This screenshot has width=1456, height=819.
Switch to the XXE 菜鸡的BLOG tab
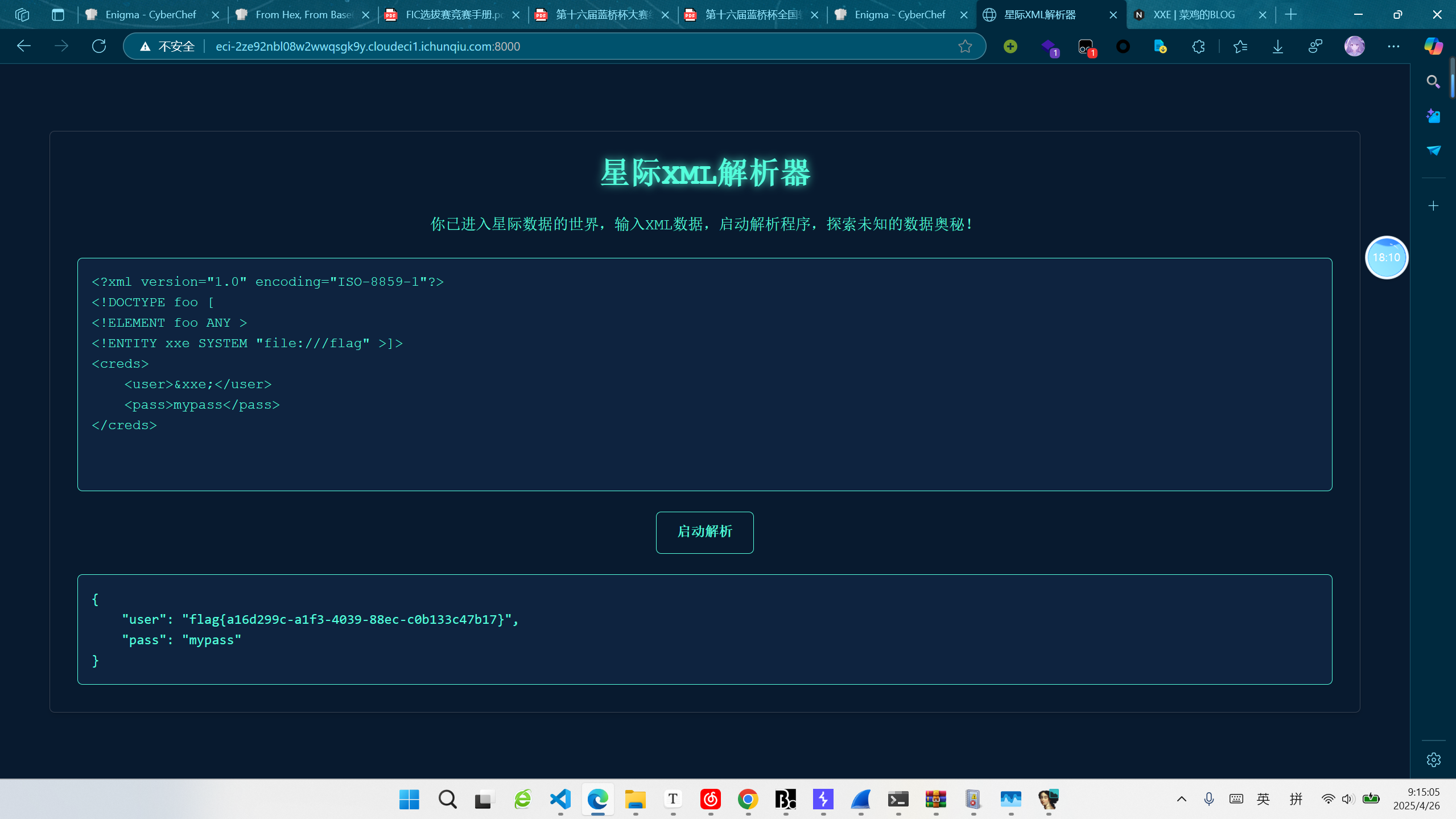coord(1194,15)
